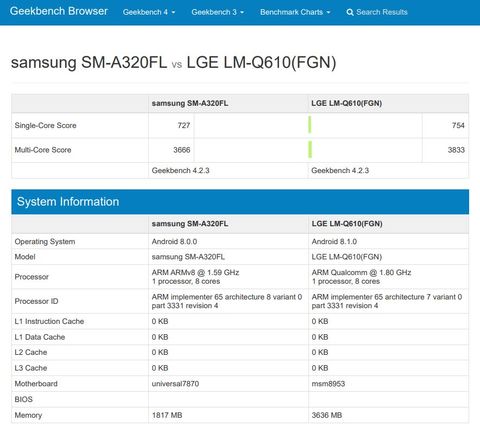The image size is (480, 427).
Task: Click the Motherboard row label
Action: coord(36,384)
